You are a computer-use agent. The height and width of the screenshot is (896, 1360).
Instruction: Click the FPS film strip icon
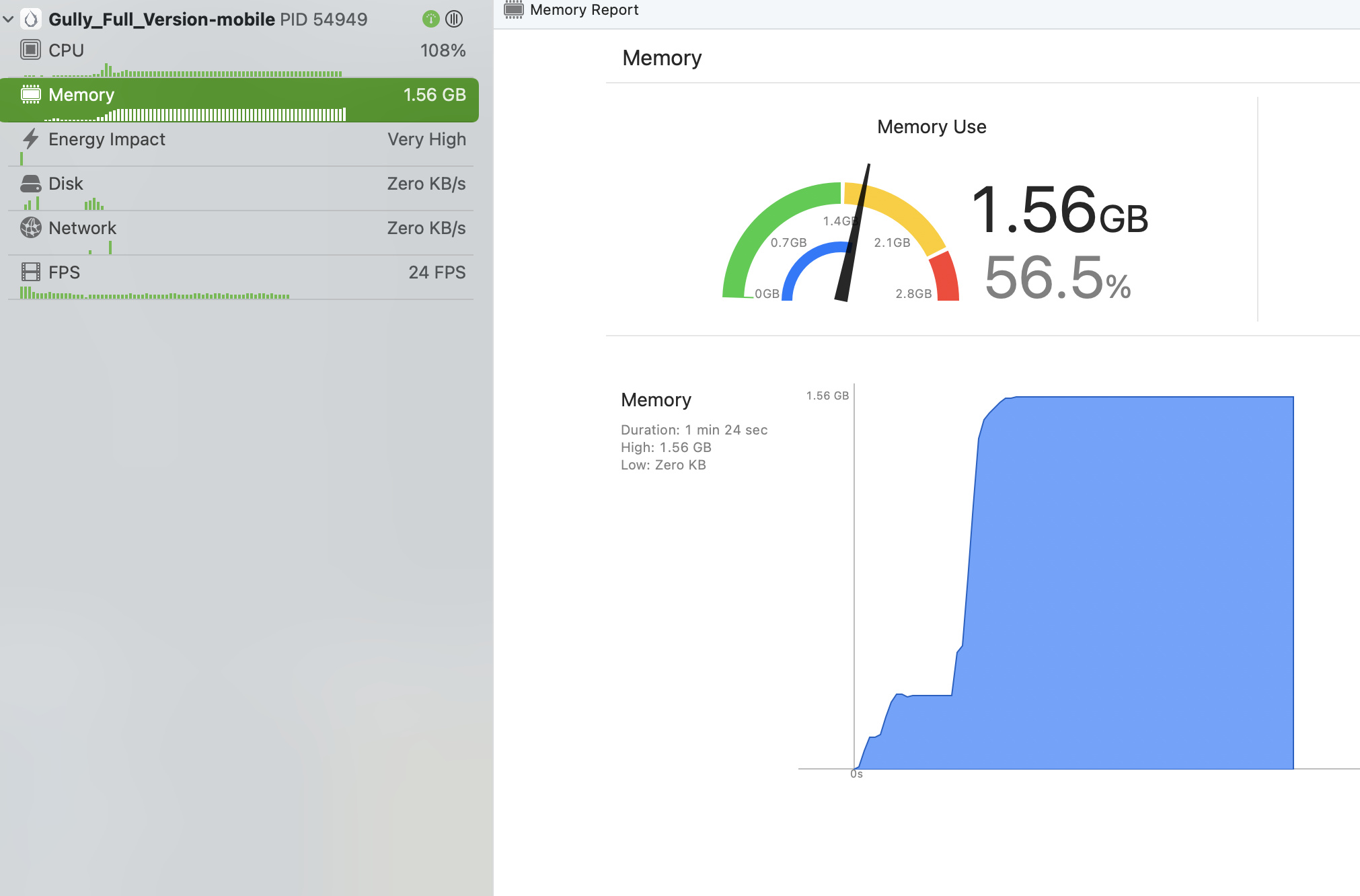[x=30, y=272]
